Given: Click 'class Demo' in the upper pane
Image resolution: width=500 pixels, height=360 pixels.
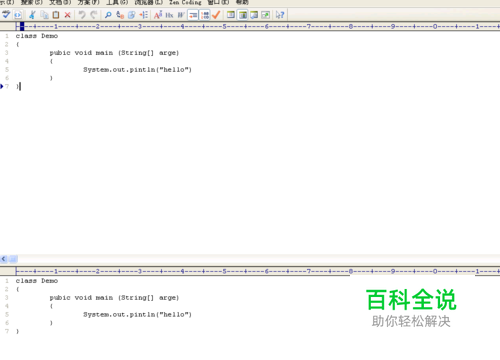Looking at the screenshot, I should (37, 36).
